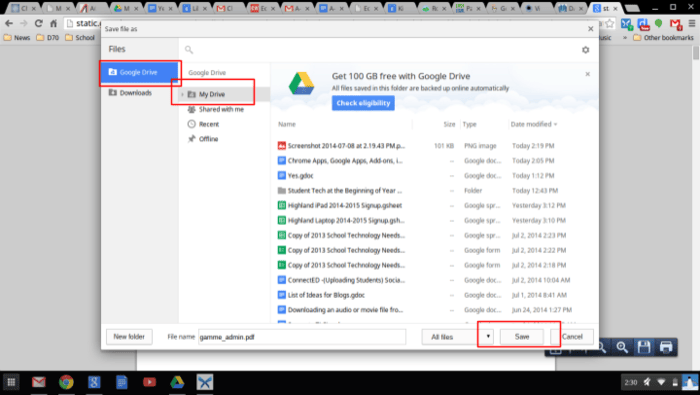Click the bookmark star icon in address bar

pos(609,23)
